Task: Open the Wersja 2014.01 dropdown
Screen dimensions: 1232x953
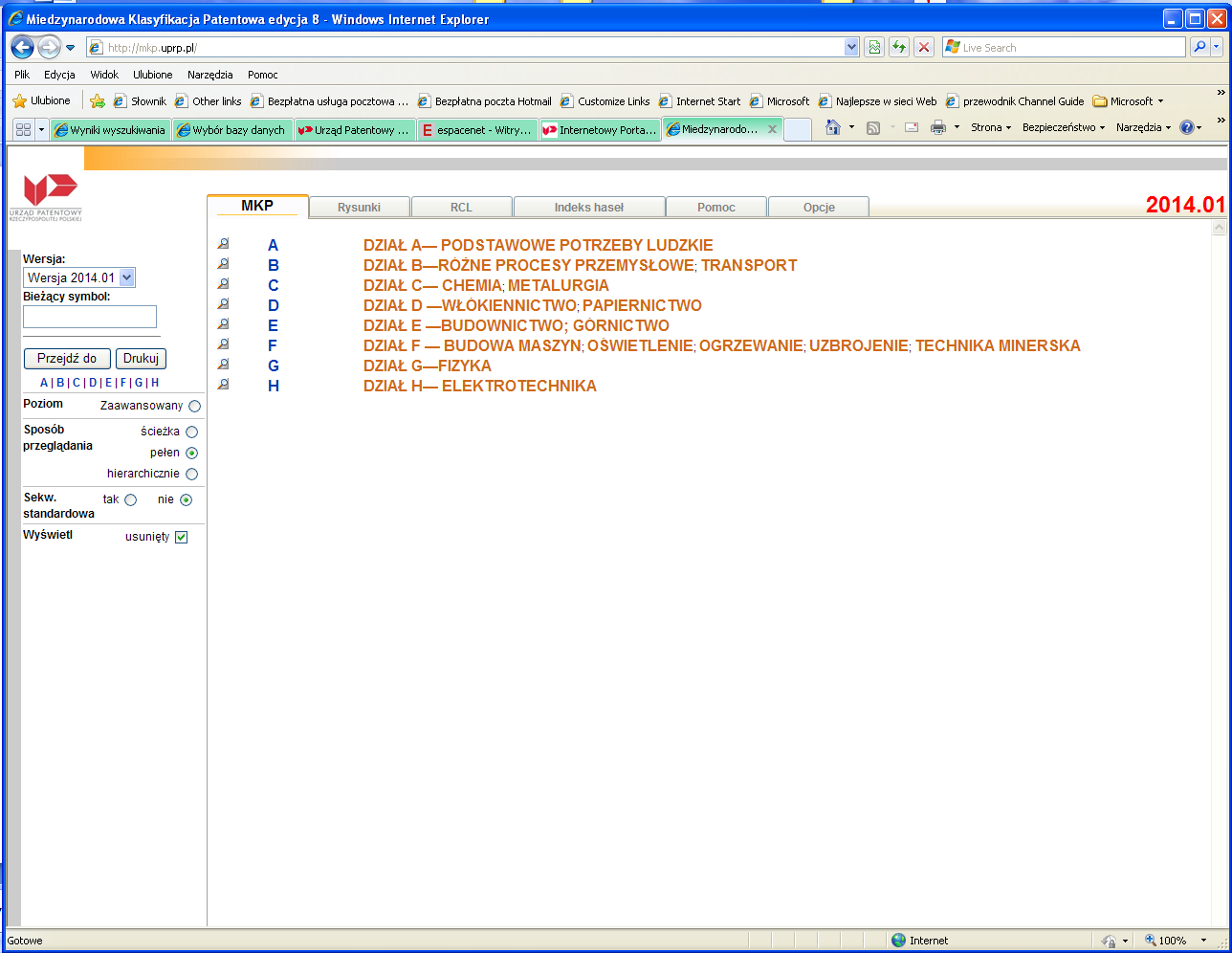Action: point(79,277)
